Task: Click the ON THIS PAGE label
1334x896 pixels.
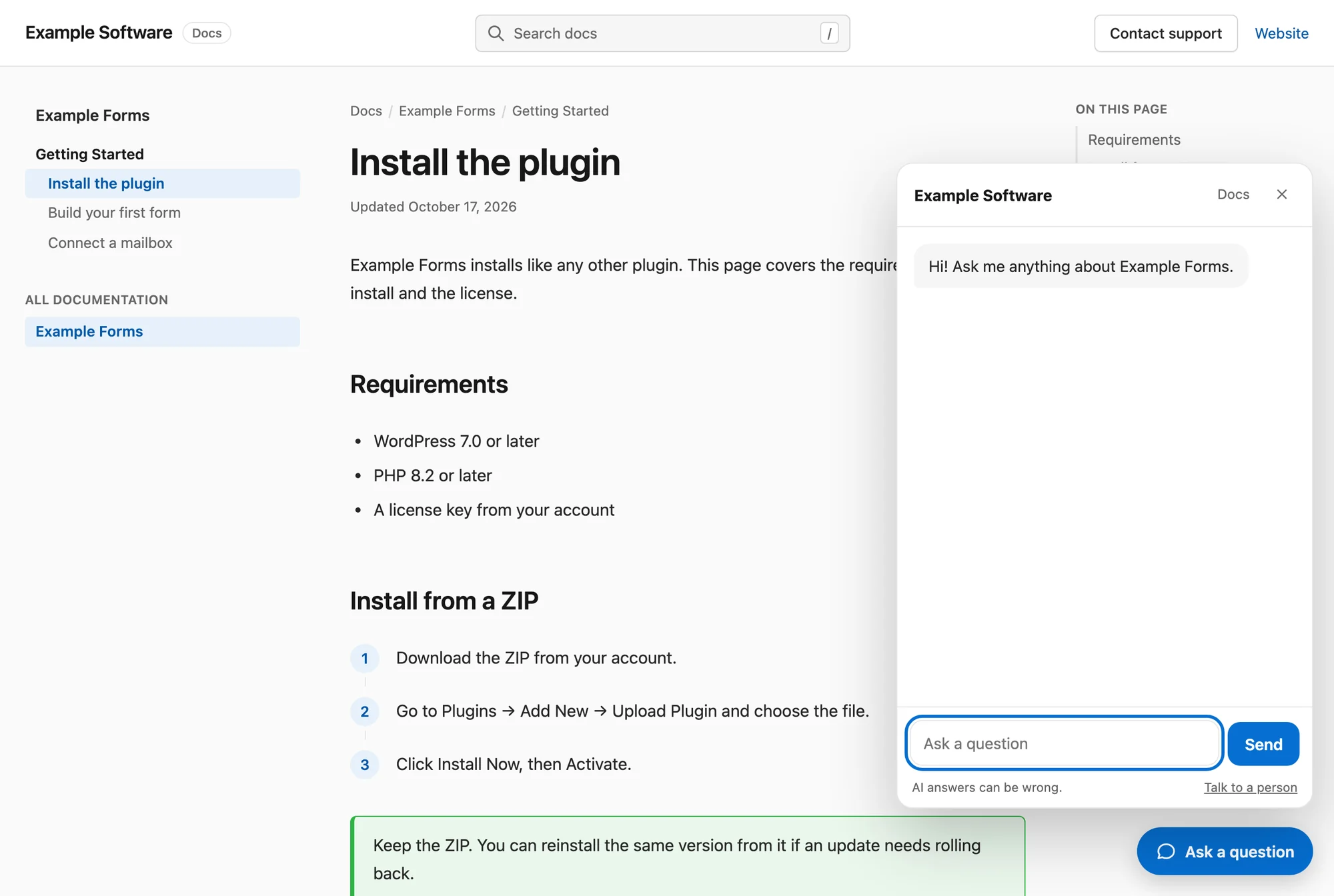Action: [1121, 109]
